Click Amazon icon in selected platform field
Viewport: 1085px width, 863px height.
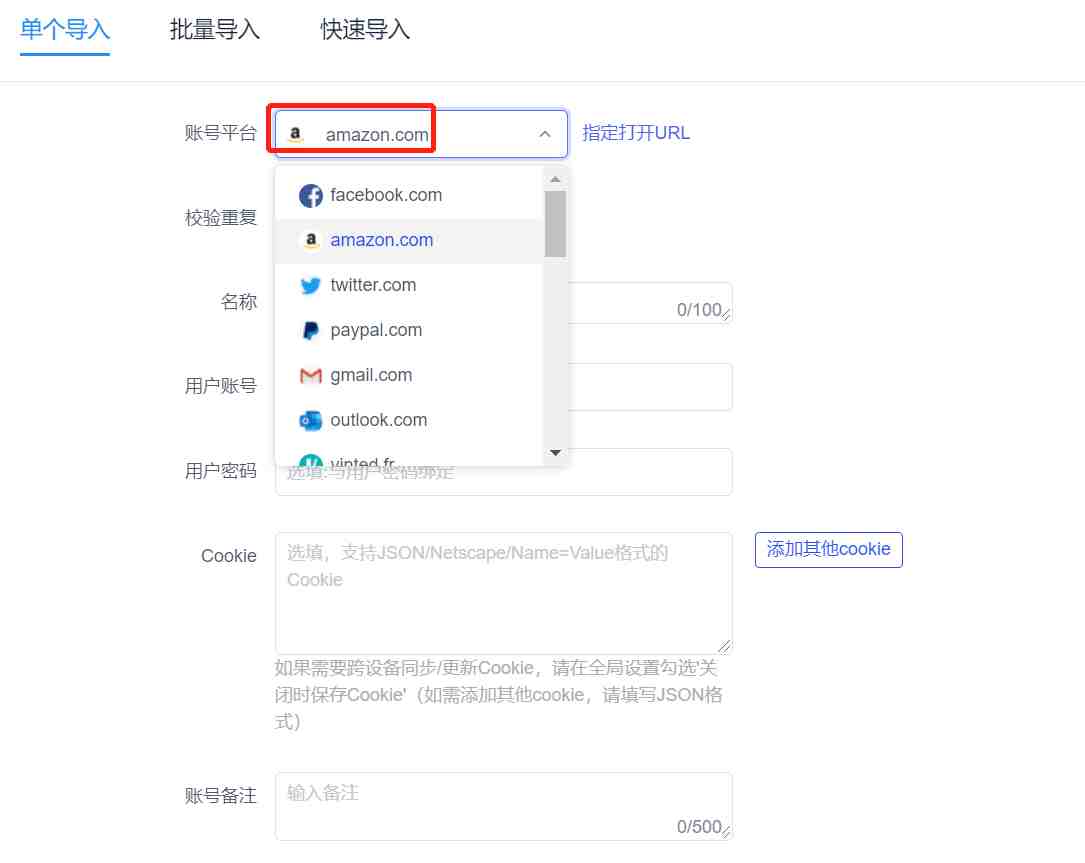pyautogui.click(x=295, y=134)
